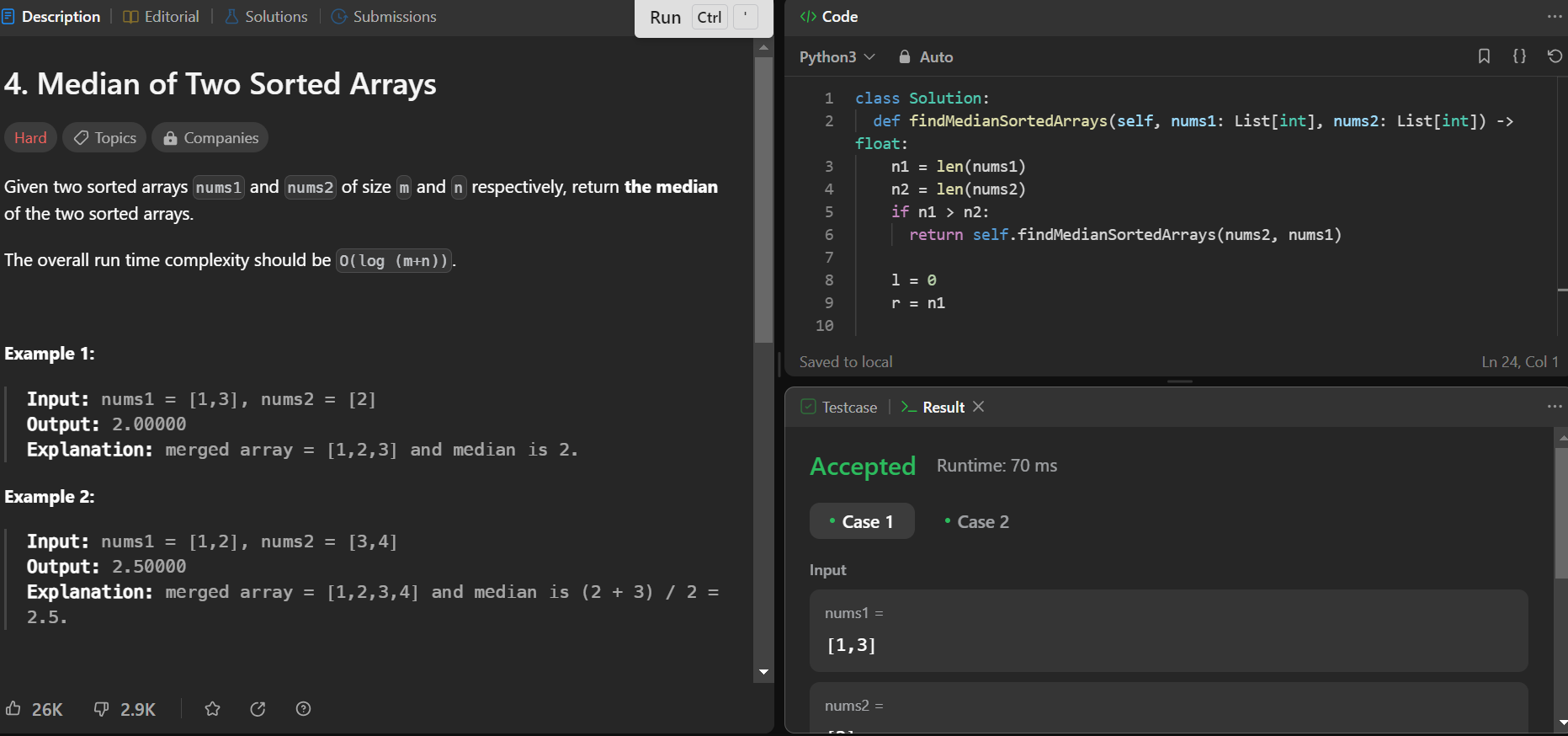Viewport: 1568px width, 736px height.
Task: Click the share arrow icon
Action: [258, 709]
